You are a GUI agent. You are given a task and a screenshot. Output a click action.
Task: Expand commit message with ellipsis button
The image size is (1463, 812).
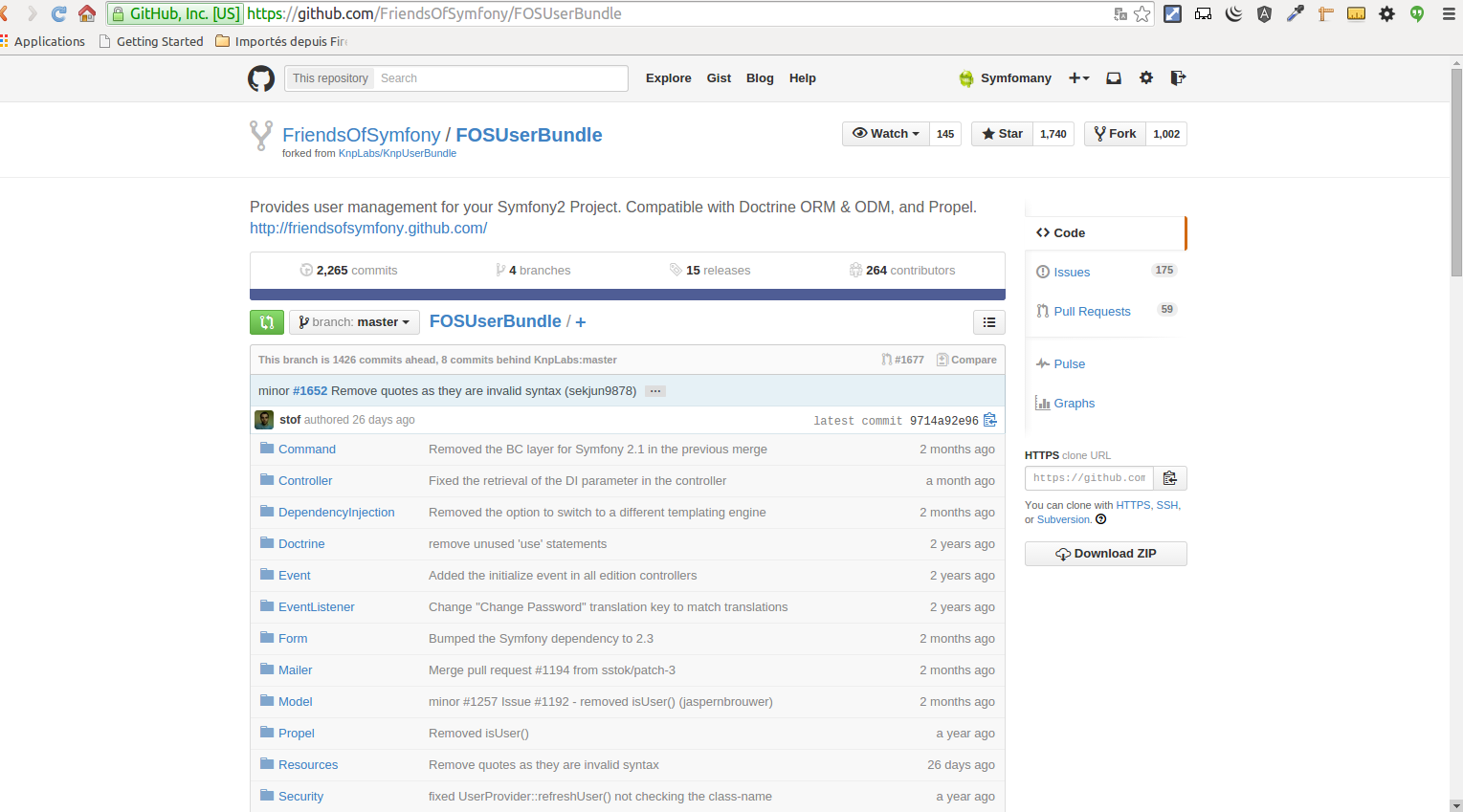[655, 391]
